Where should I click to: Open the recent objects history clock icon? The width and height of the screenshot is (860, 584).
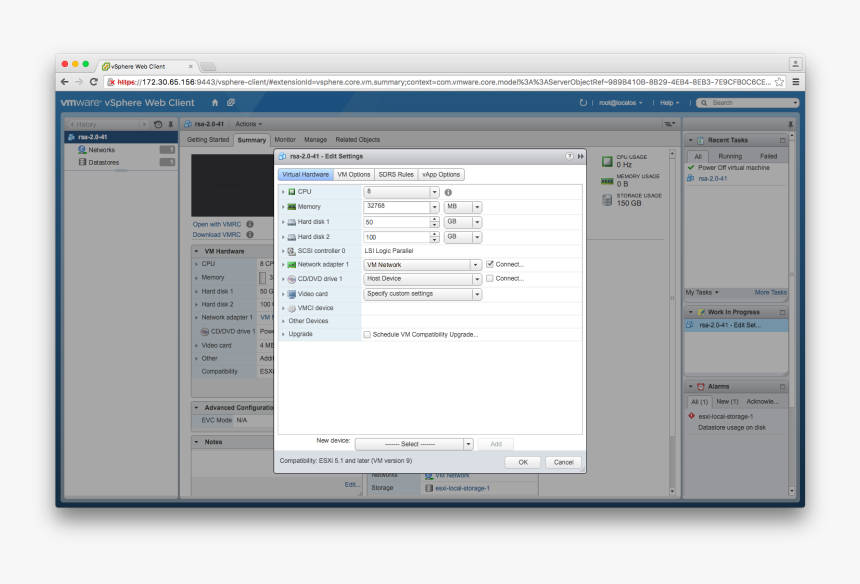tap(158, 124)
